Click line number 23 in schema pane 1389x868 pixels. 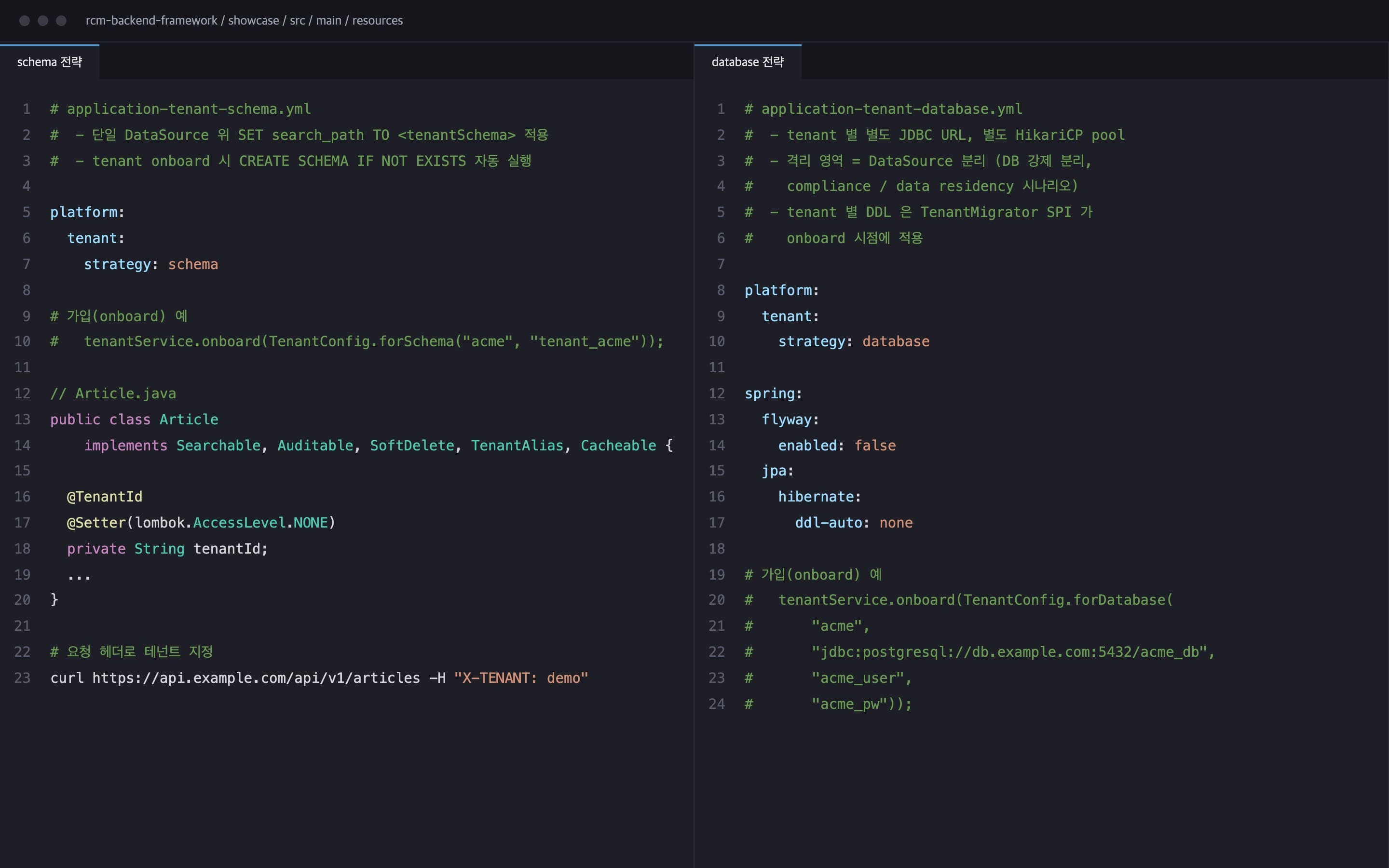pos(22,678)
